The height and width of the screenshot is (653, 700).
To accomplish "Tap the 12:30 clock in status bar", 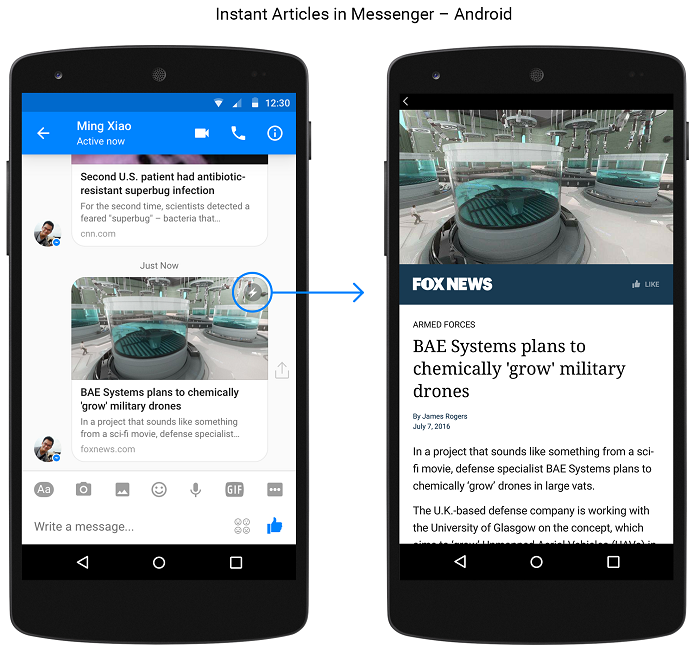I will pos(277,103).
